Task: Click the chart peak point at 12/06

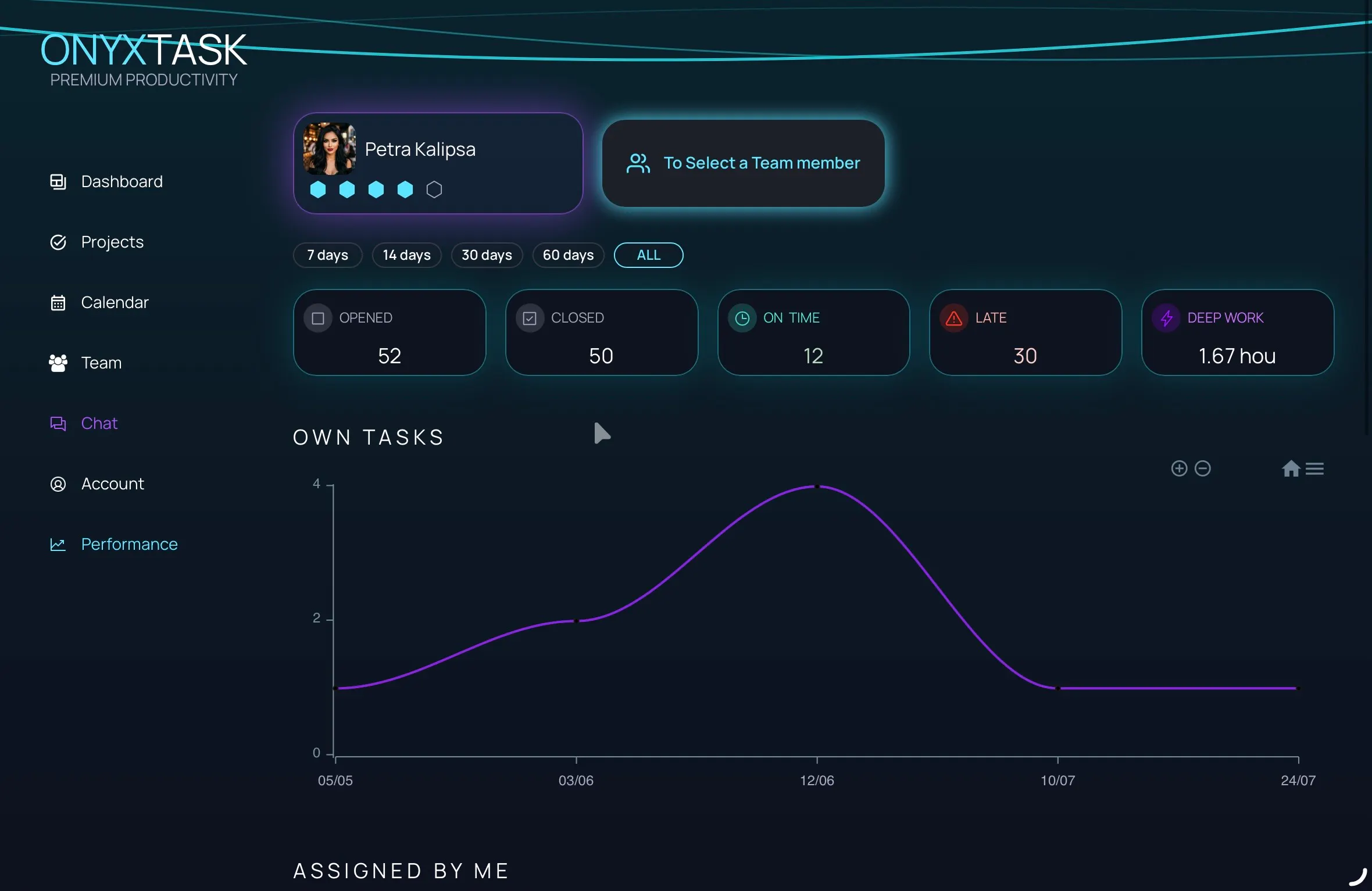Action: (817, 486)
